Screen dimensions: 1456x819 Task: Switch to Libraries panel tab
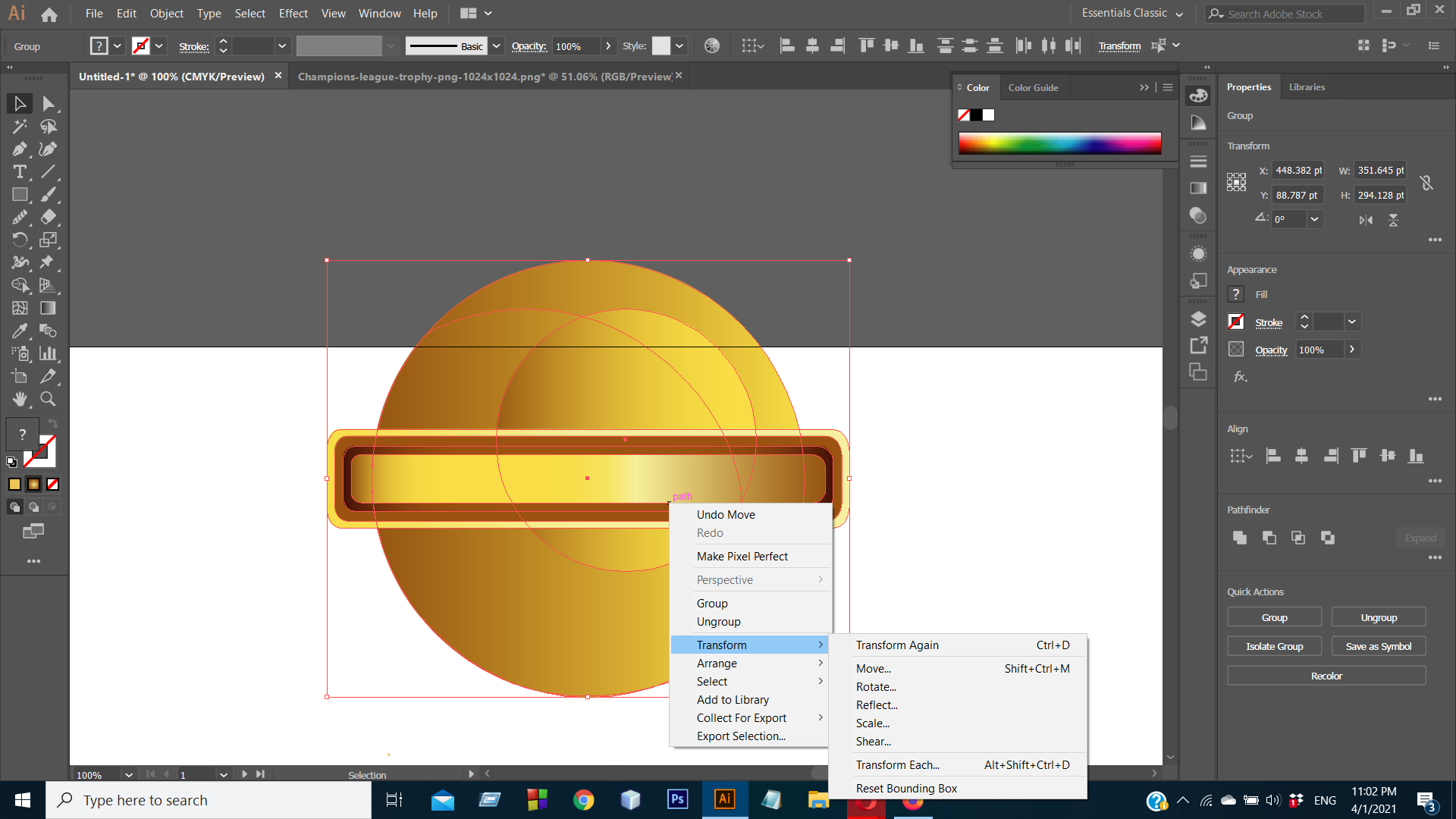pyautogui.click(x=1307, y=87)
